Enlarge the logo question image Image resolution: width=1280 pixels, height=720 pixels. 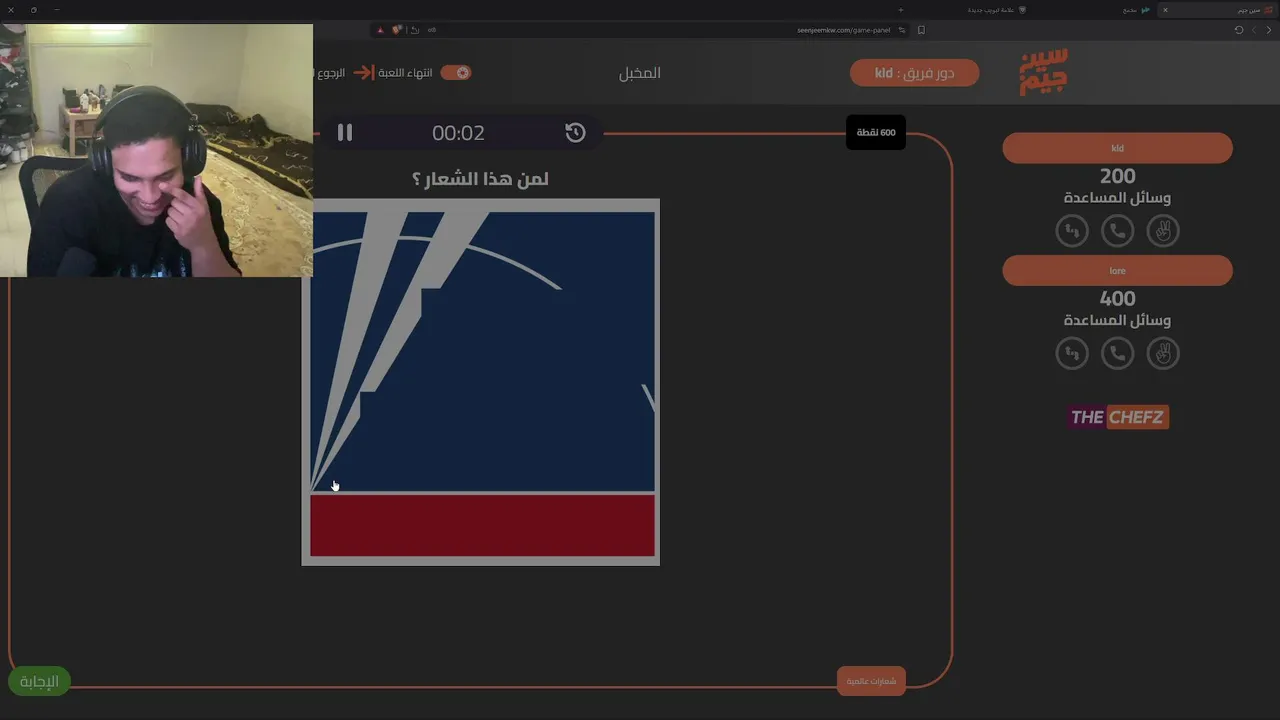point(481,382)
